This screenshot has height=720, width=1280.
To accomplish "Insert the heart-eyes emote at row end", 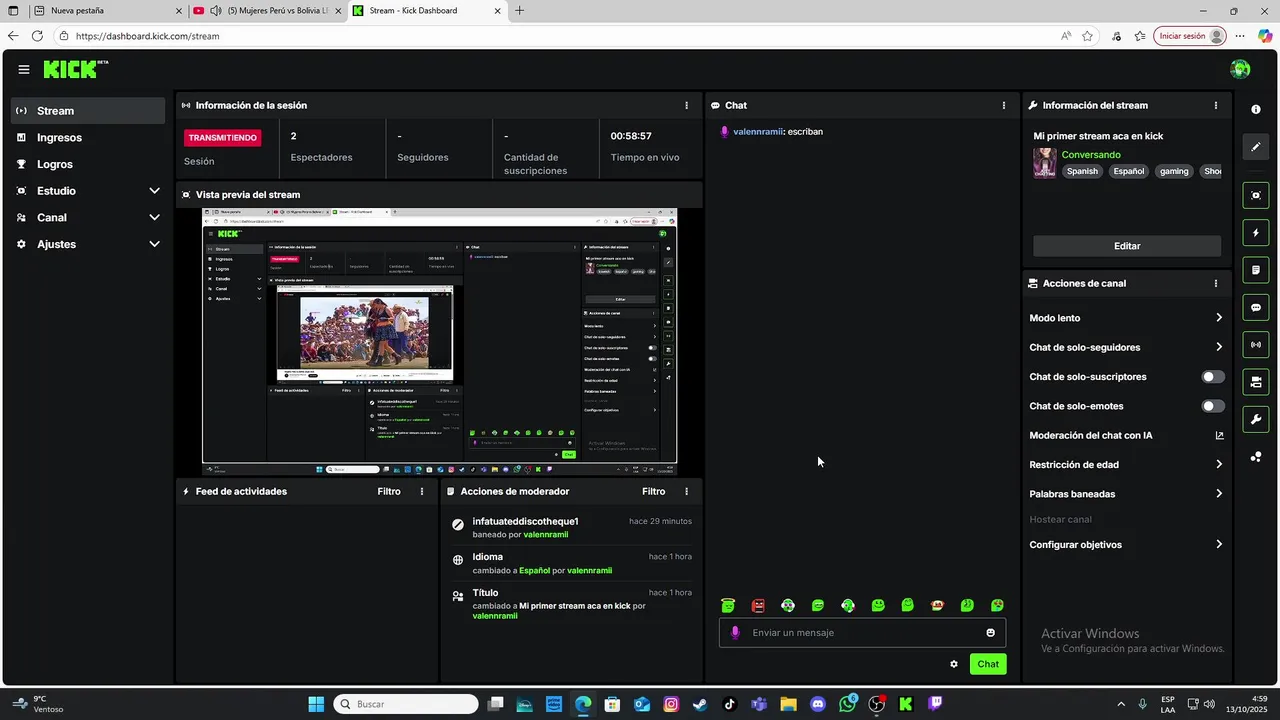I will pyautogui.click(x=997, y=605).
